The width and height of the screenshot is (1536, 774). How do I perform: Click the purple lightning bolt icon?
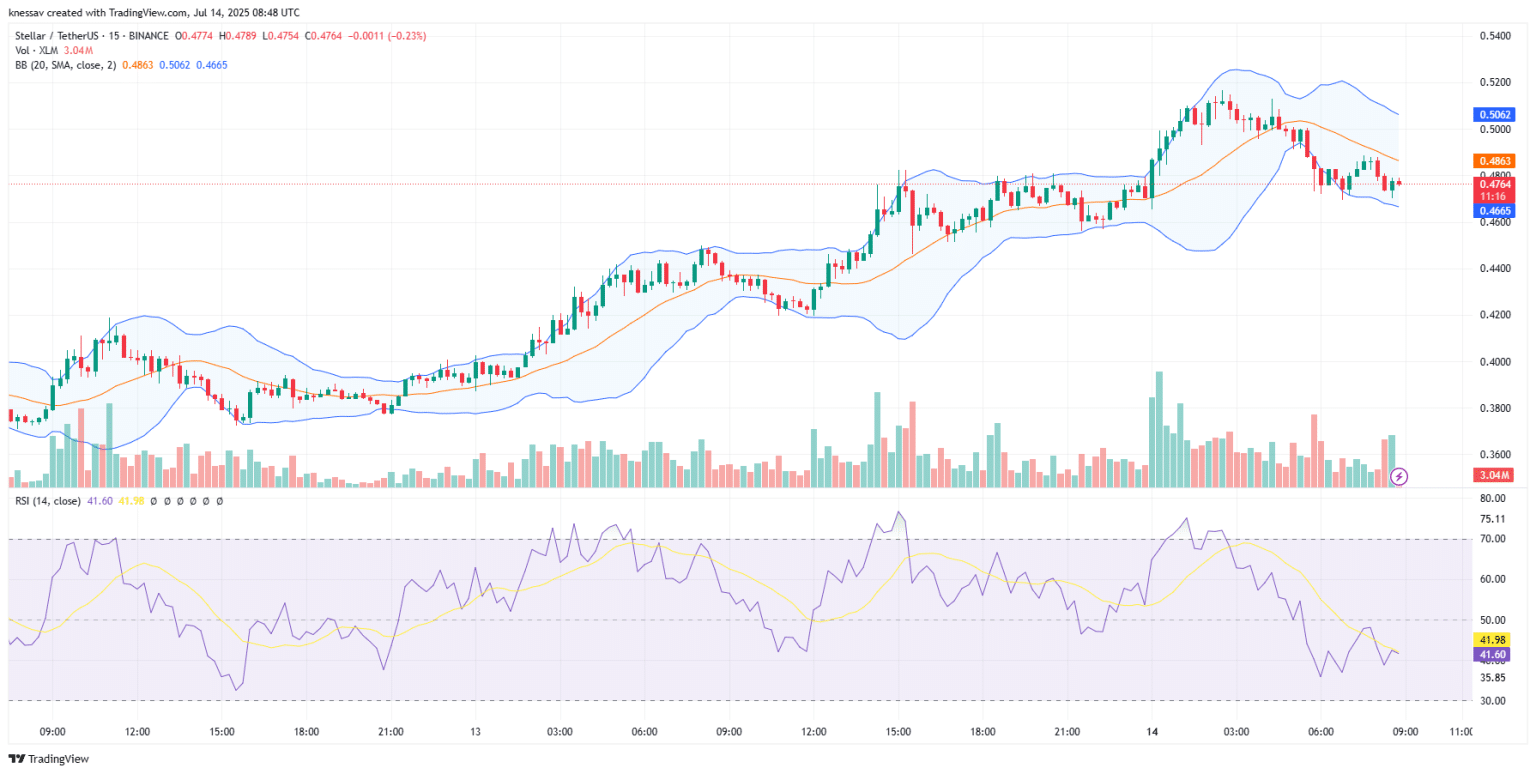point(1399,476)
